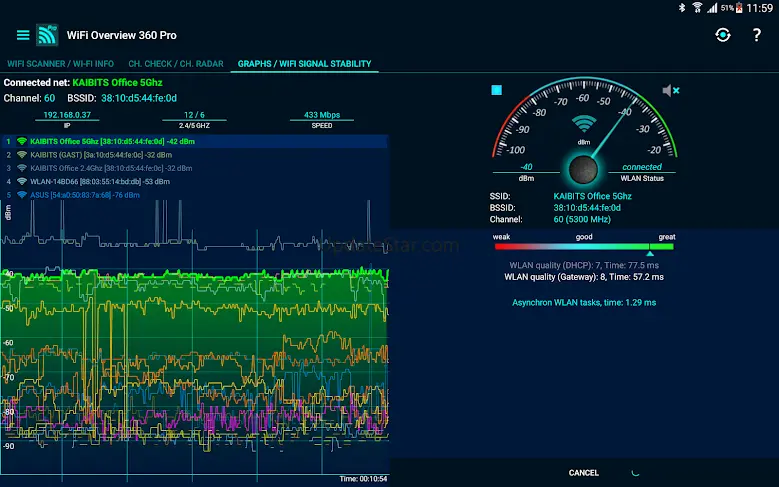Open help via question mark icon
779x487 pixels.
click(756, 35)
